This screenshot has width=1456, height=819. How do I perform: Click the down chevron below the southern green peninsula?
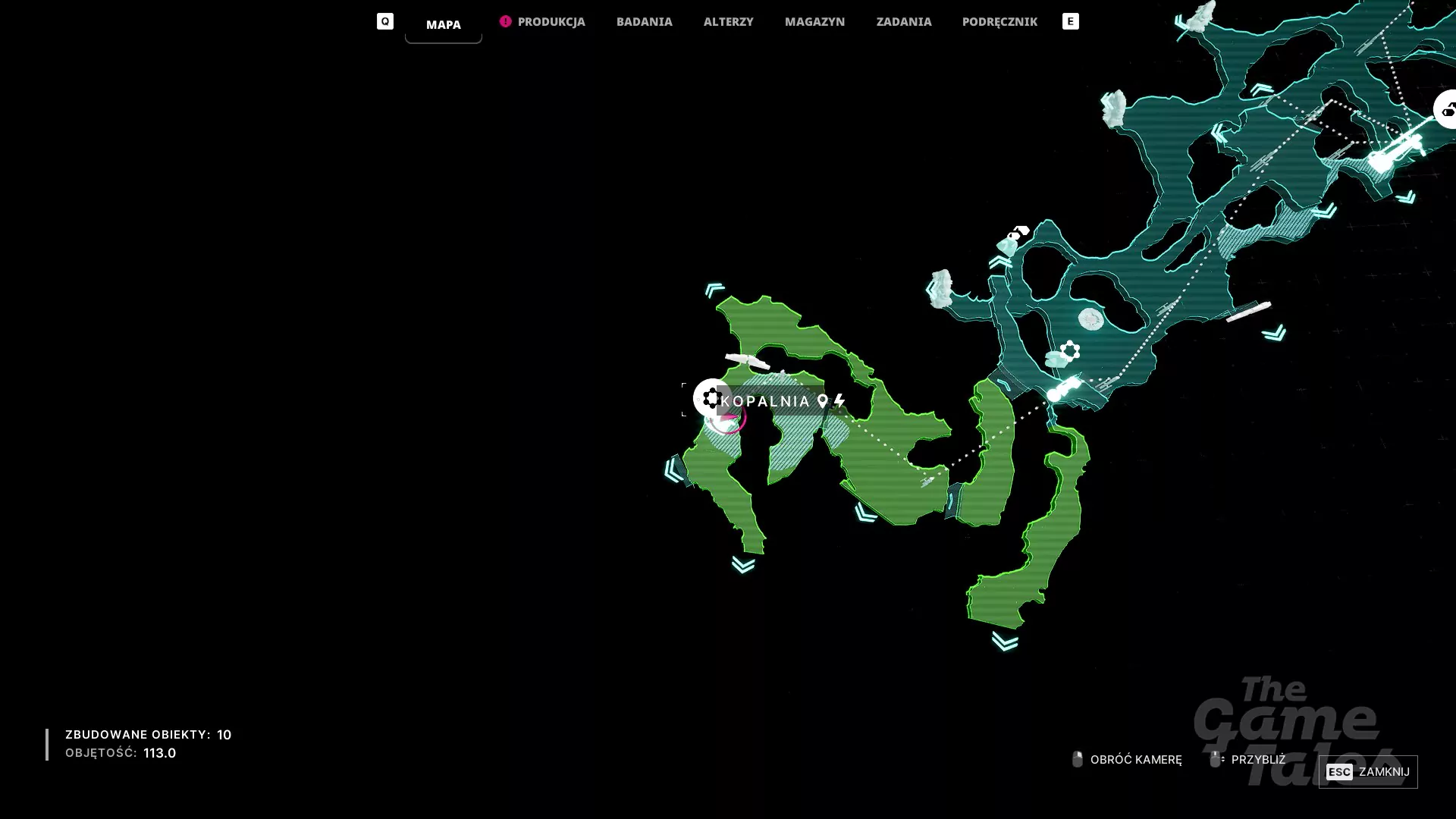(x=1005, y=642)
